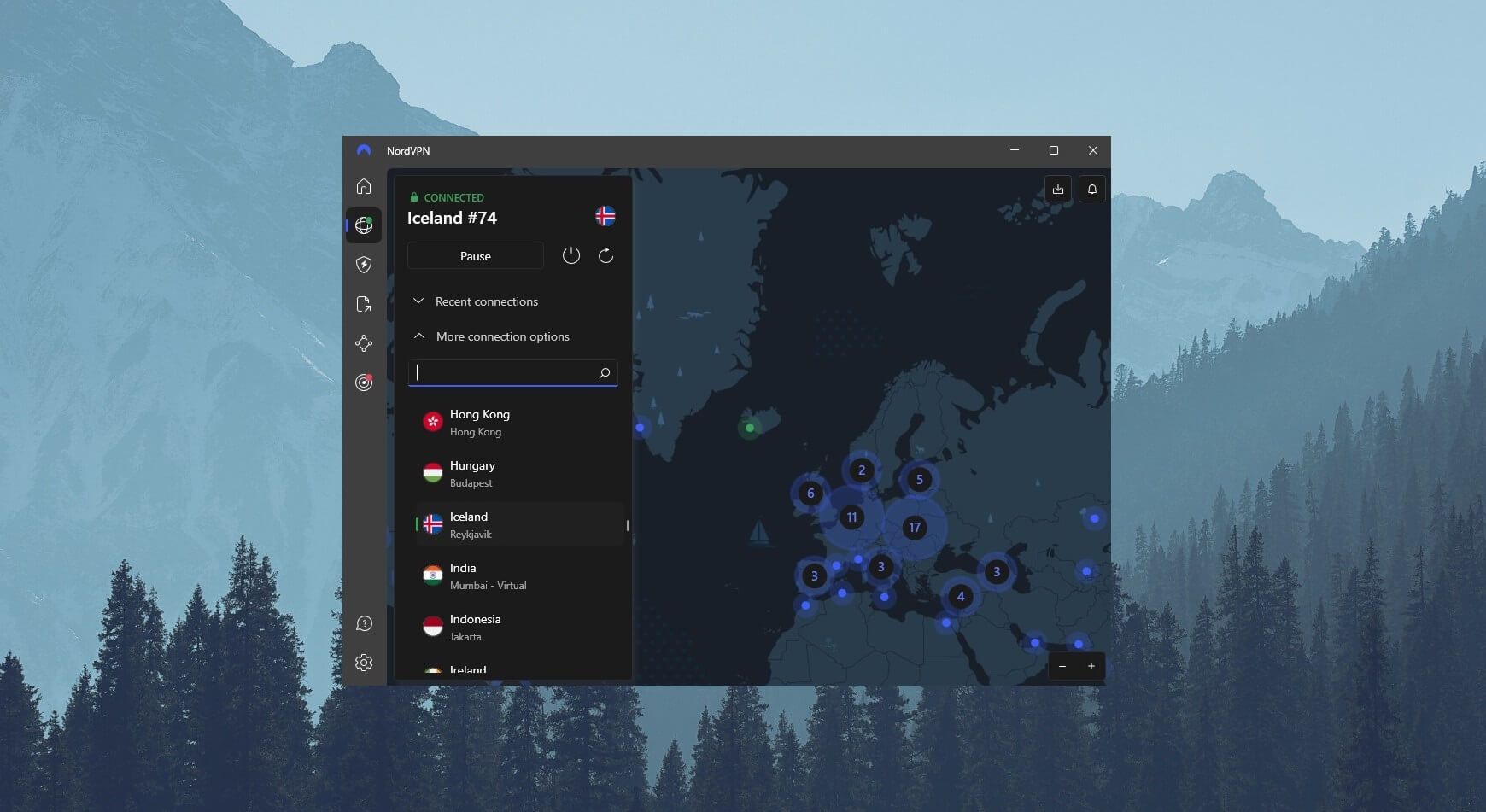The width and height of the screenshot is (1486, 812).
Task: Zoom in the map with plus button
Action: (x=1091, y=666)
